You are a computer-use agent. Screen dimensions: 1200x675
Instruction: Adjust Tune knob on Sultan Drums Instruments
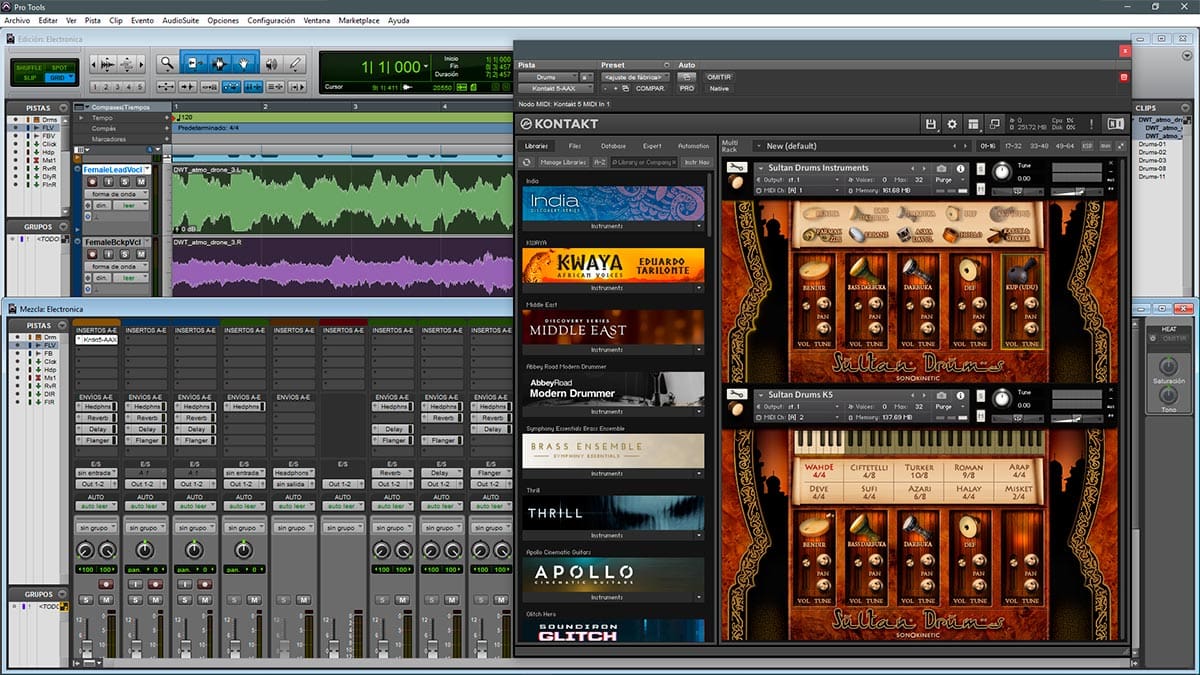pos(1002,172)
